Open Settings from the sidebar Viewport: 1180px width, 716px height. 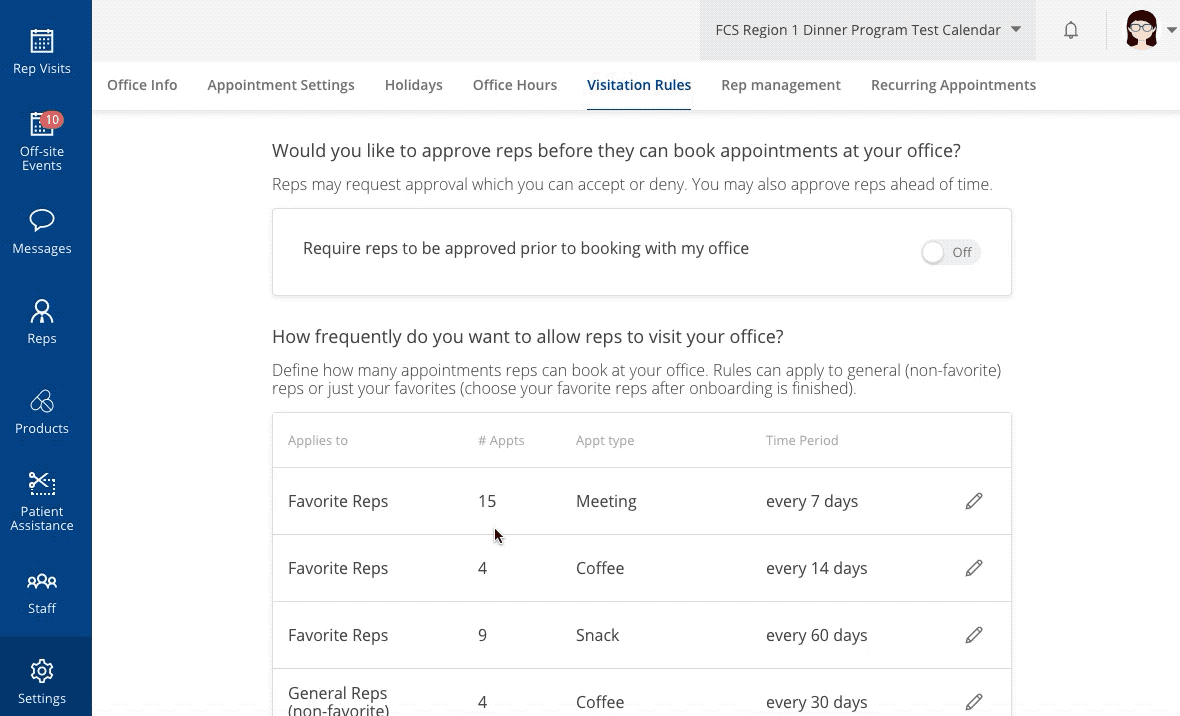(x=42, y=681)
